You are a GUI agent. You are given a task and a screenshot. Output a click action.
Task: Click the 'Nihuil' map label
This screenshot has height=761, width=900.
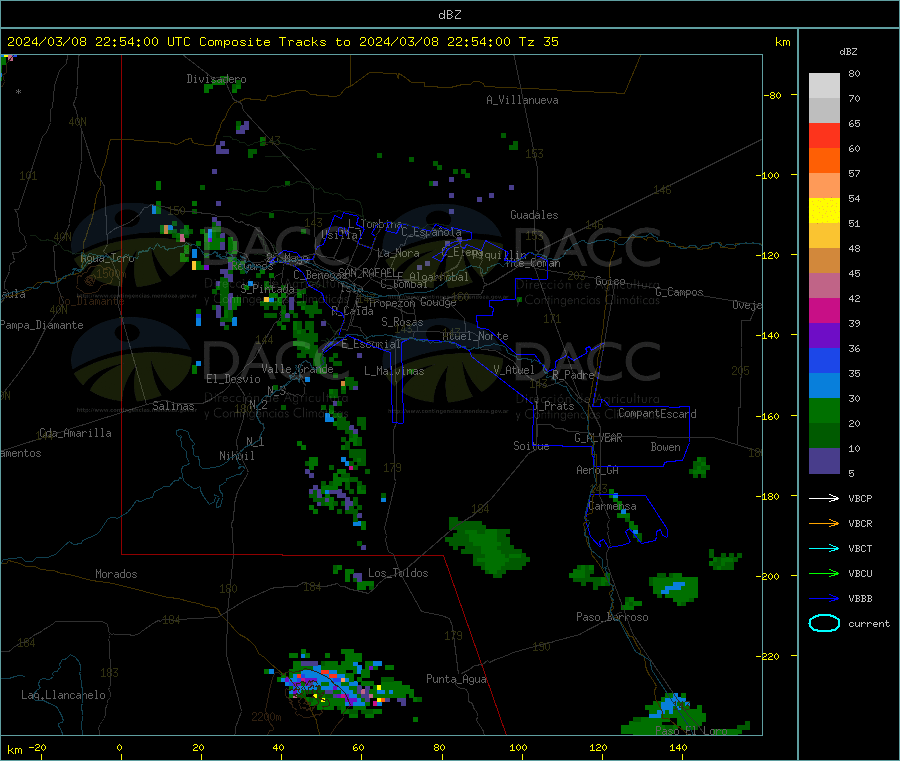coord(236,456)
